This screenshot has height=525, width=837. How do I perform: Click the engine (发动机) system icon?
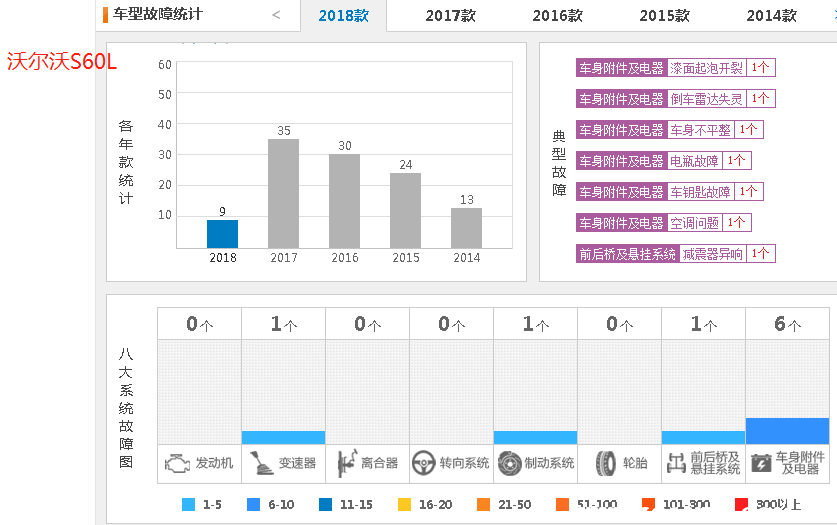tap(177, 463)
